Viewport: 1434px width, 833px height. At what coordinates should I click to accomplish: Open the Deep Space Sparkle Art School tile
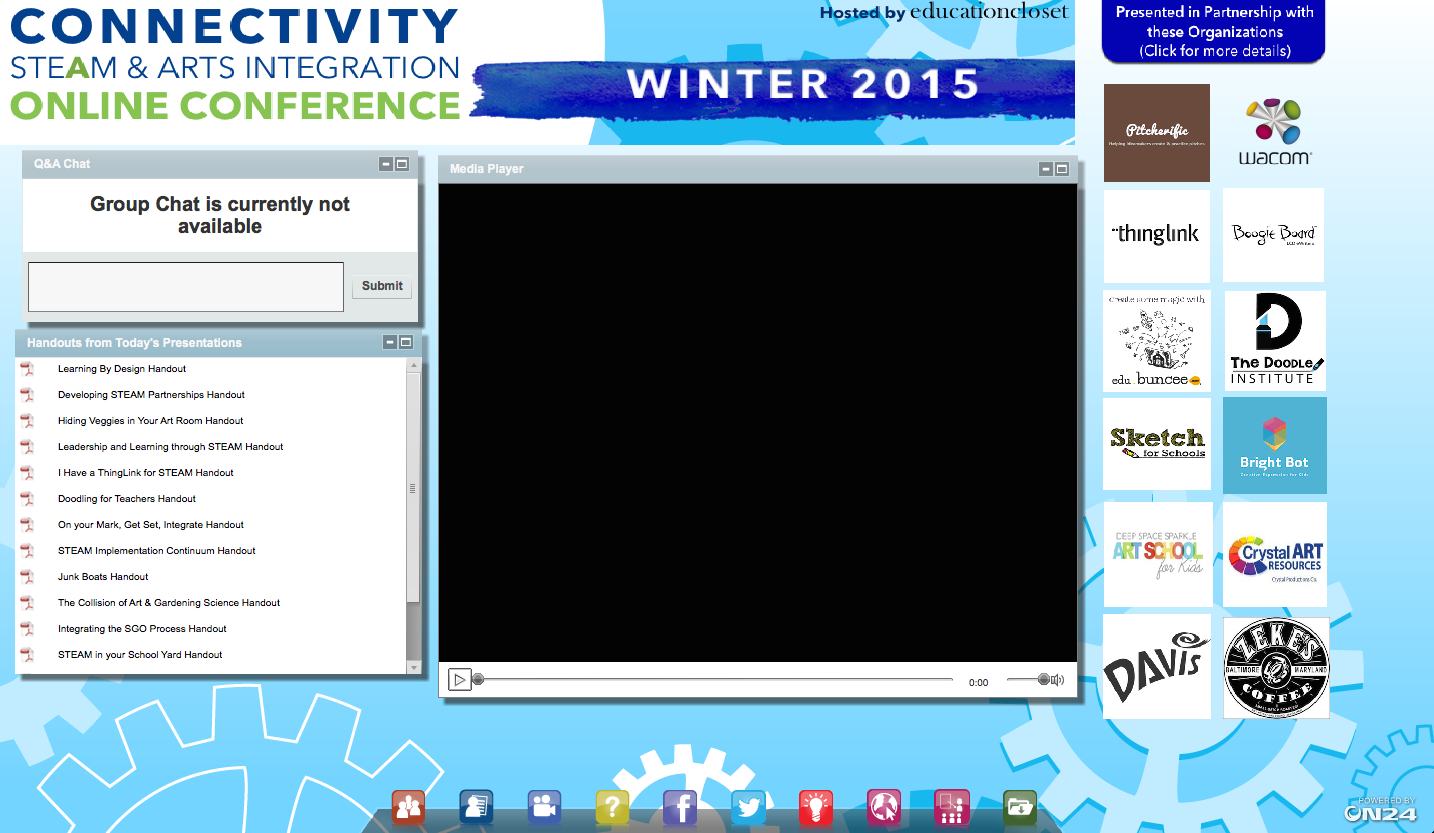[1158, 554]
